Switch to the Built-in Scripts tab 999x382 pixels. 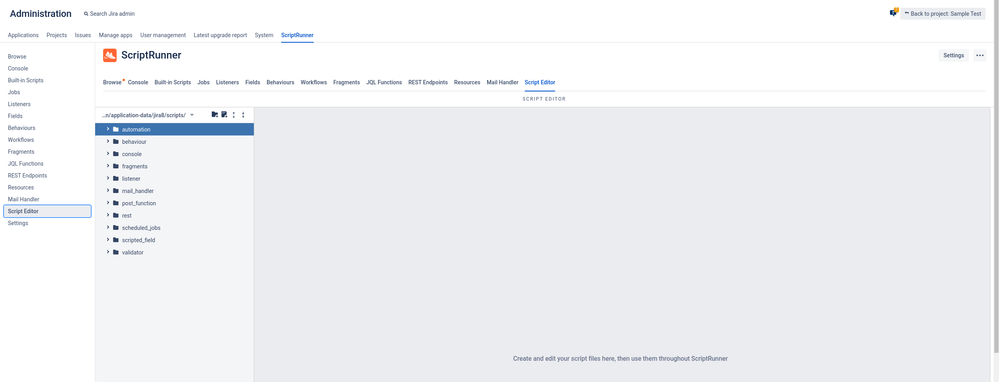click(173, 82)
